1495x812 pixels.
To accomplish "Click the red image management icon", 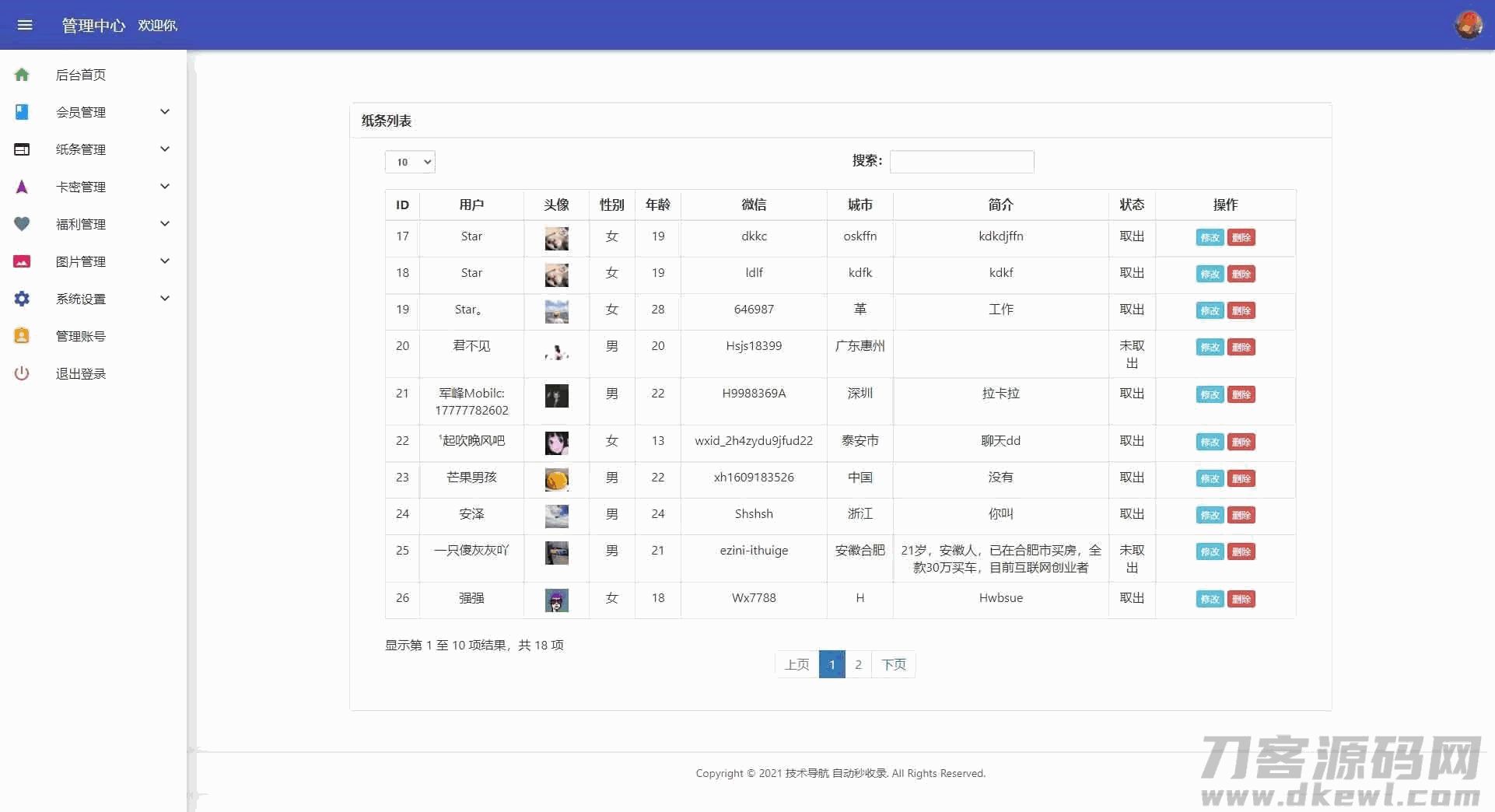I will [22, 261].
